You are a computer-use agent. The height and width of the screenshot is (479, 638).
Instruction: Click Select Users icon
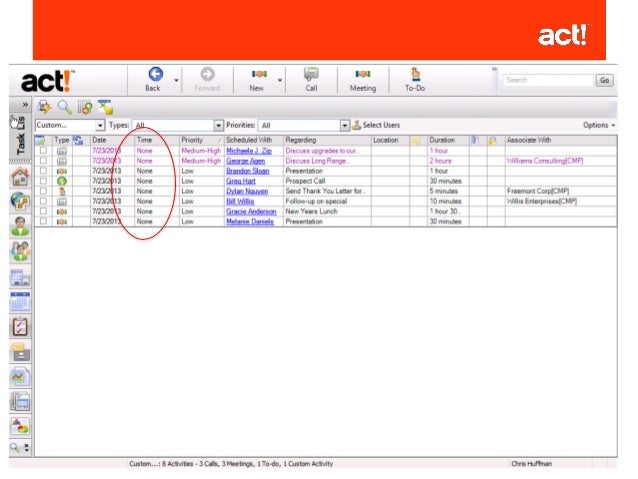pos(357,125)
